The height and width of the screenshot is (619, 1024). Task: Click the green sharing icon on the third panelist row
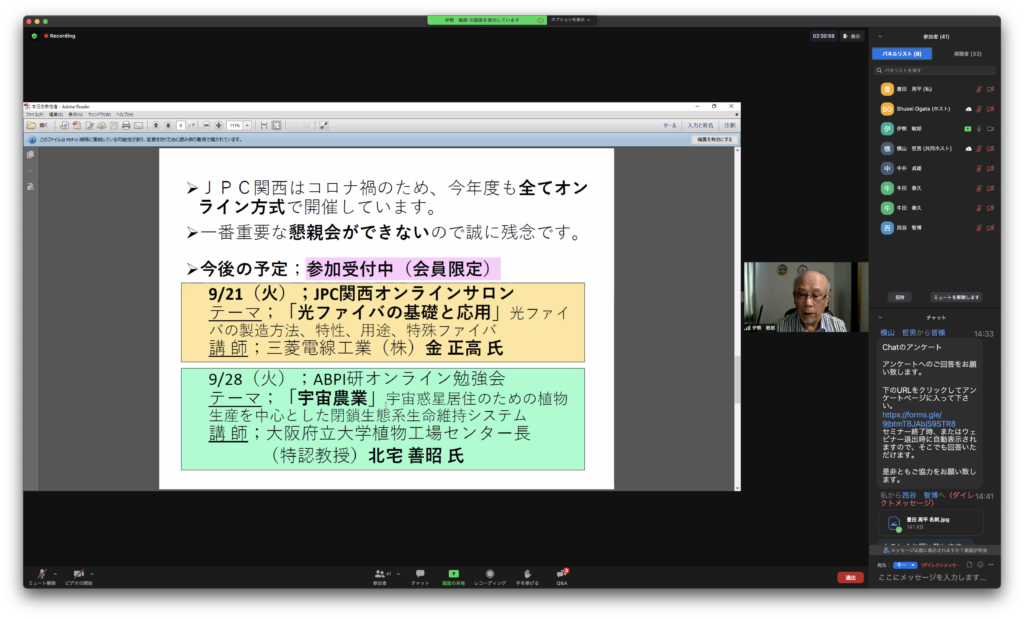968,129
